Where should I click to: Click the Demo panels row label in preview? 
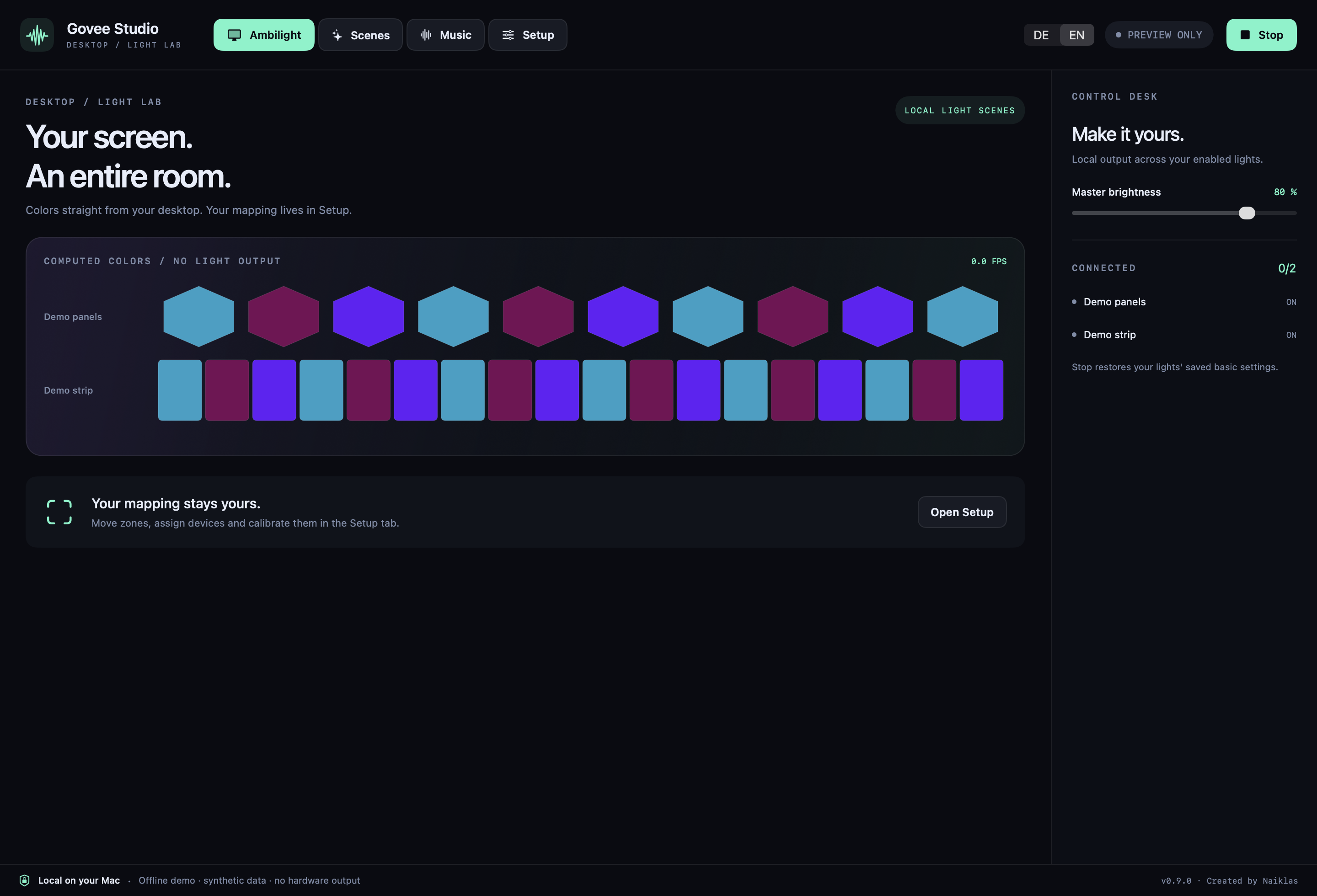coord(73,317)
